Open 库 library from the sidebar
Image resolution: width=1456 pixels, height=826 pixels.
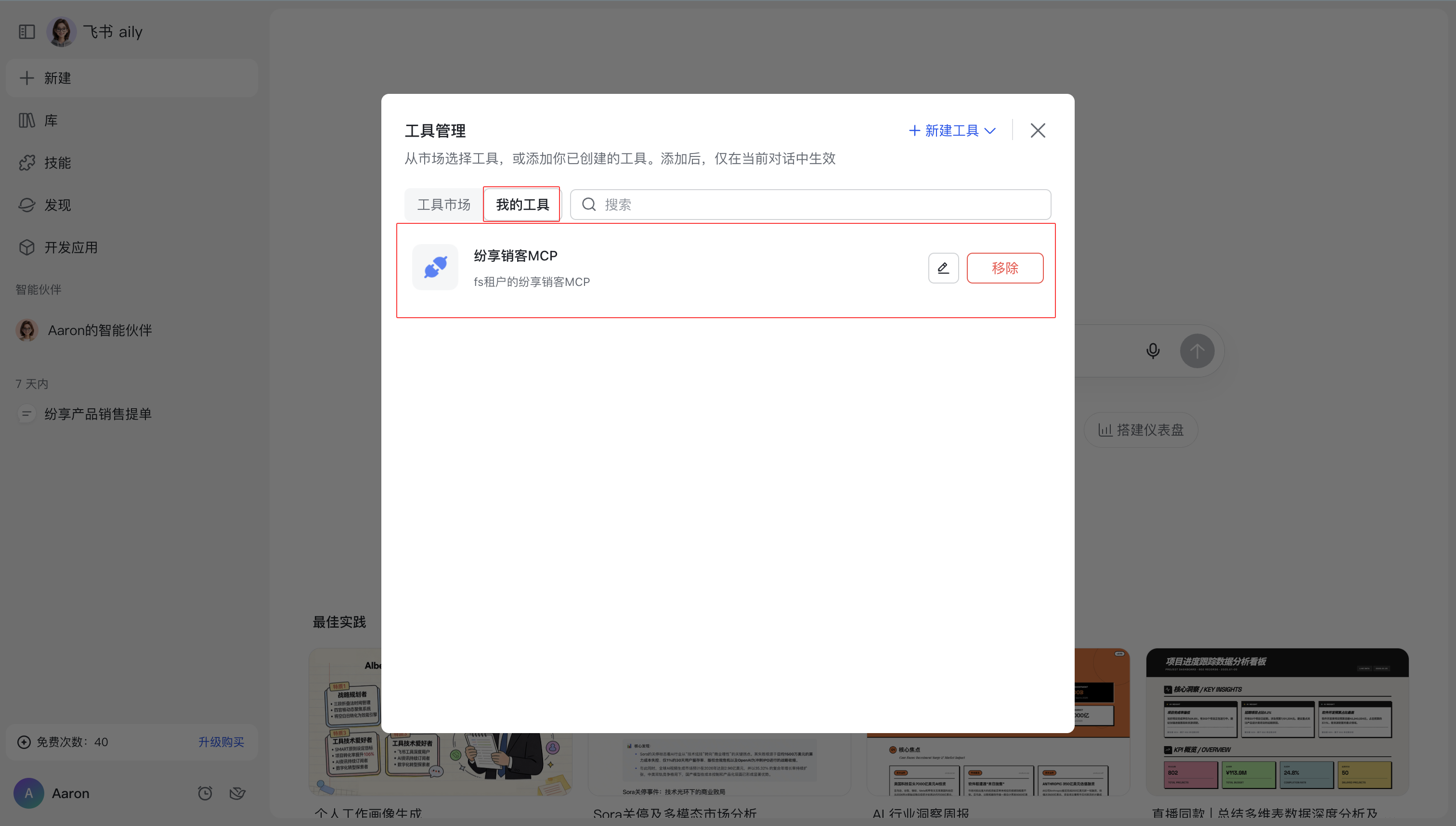point(51,120)
